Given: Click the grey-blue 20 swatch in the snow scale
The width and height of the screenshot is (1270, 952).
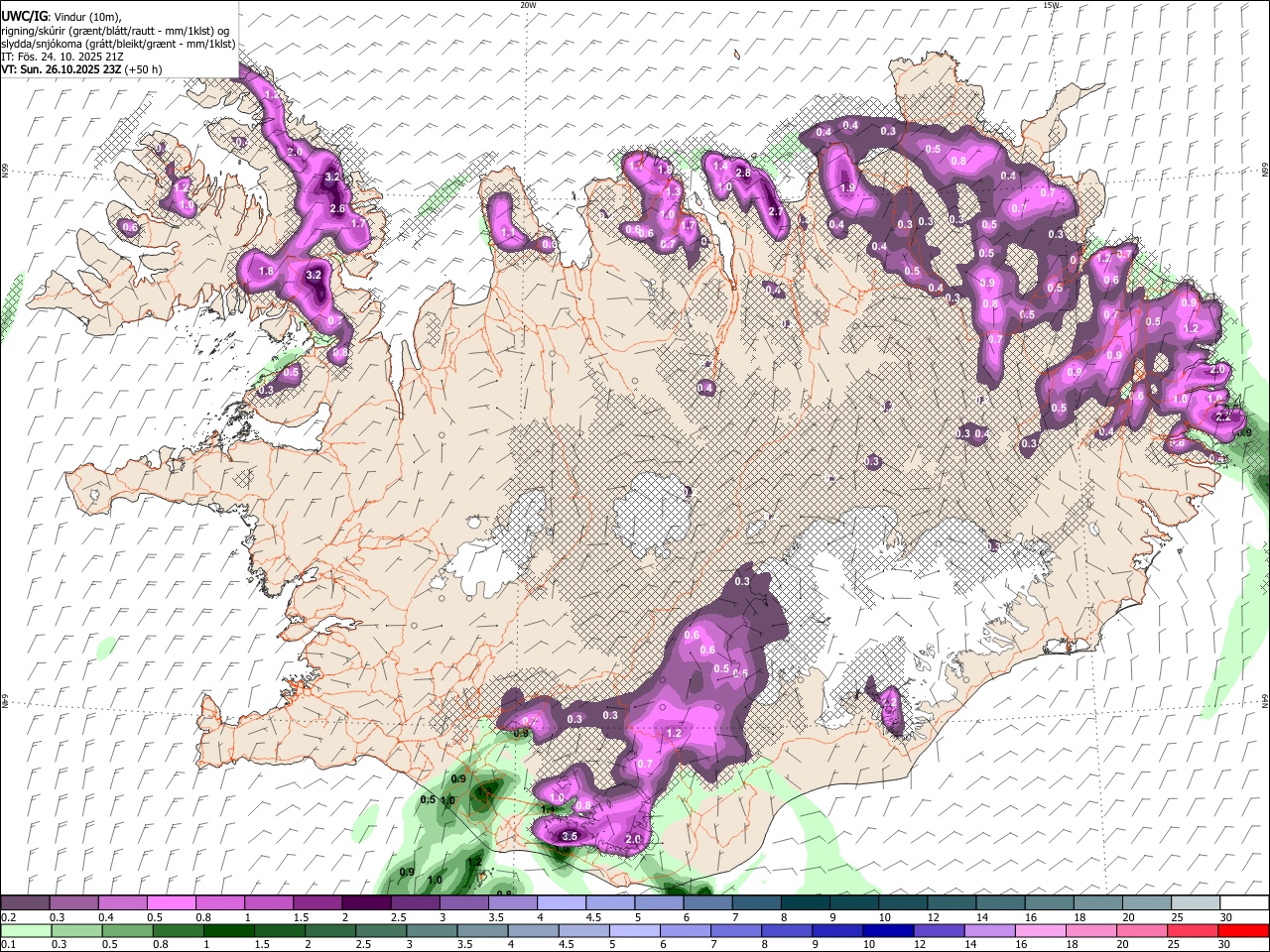Looking at the screenshot, I should [1146, 903].
